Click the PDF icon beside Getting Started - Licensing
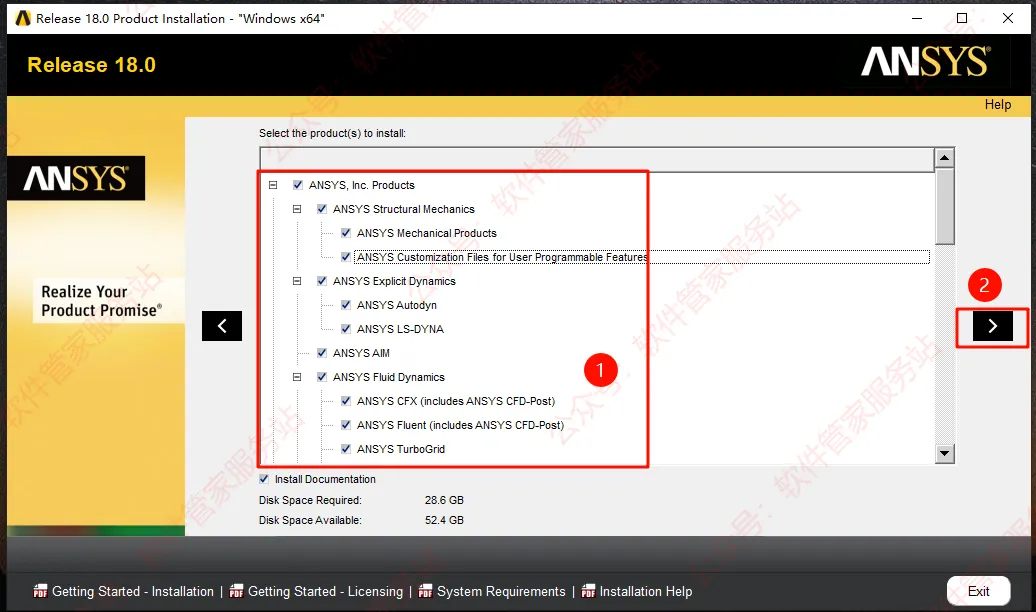 (x=236, y=591)
